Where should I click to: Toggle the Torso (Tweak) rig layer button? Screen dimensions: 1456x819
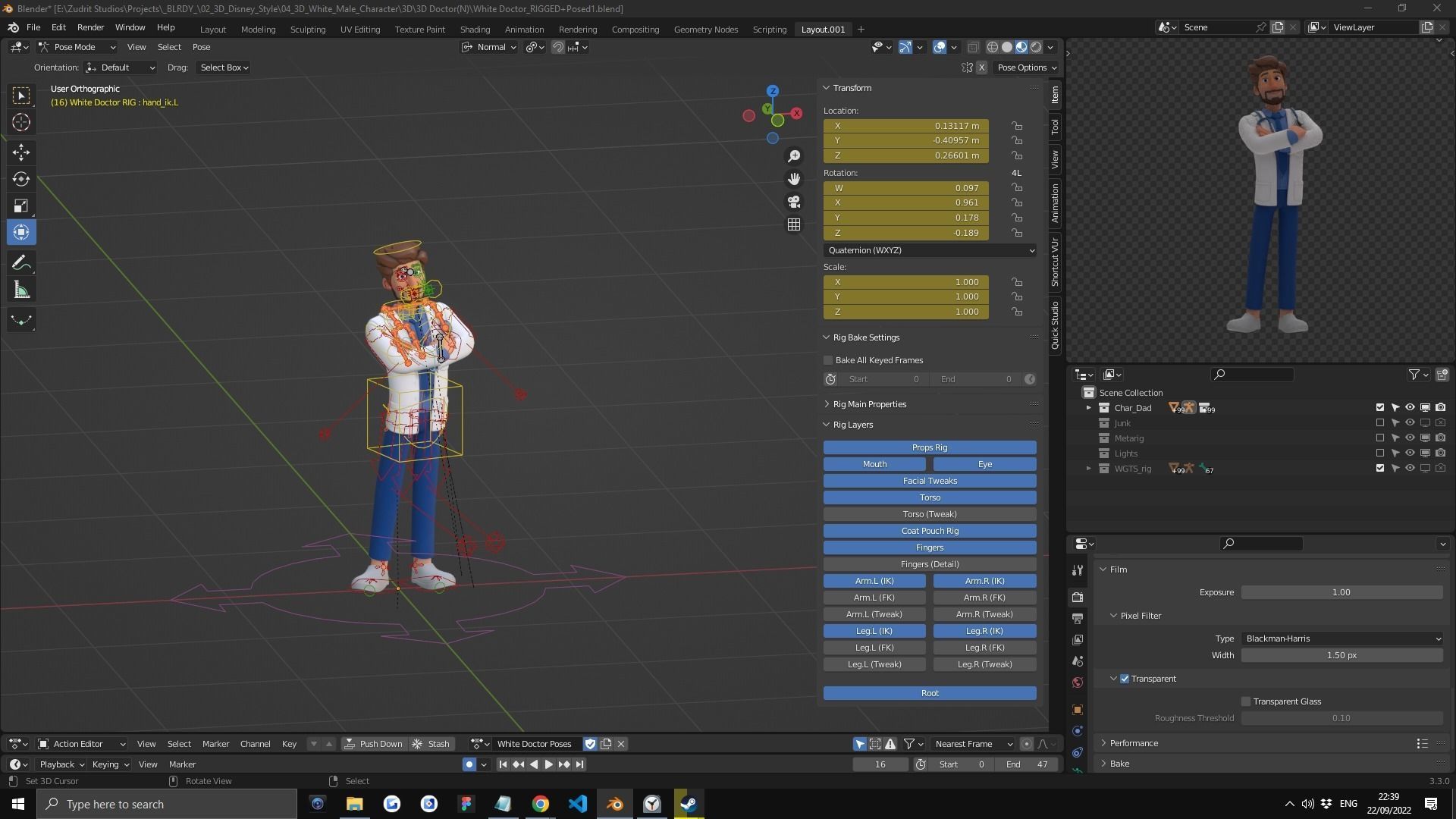930,514
